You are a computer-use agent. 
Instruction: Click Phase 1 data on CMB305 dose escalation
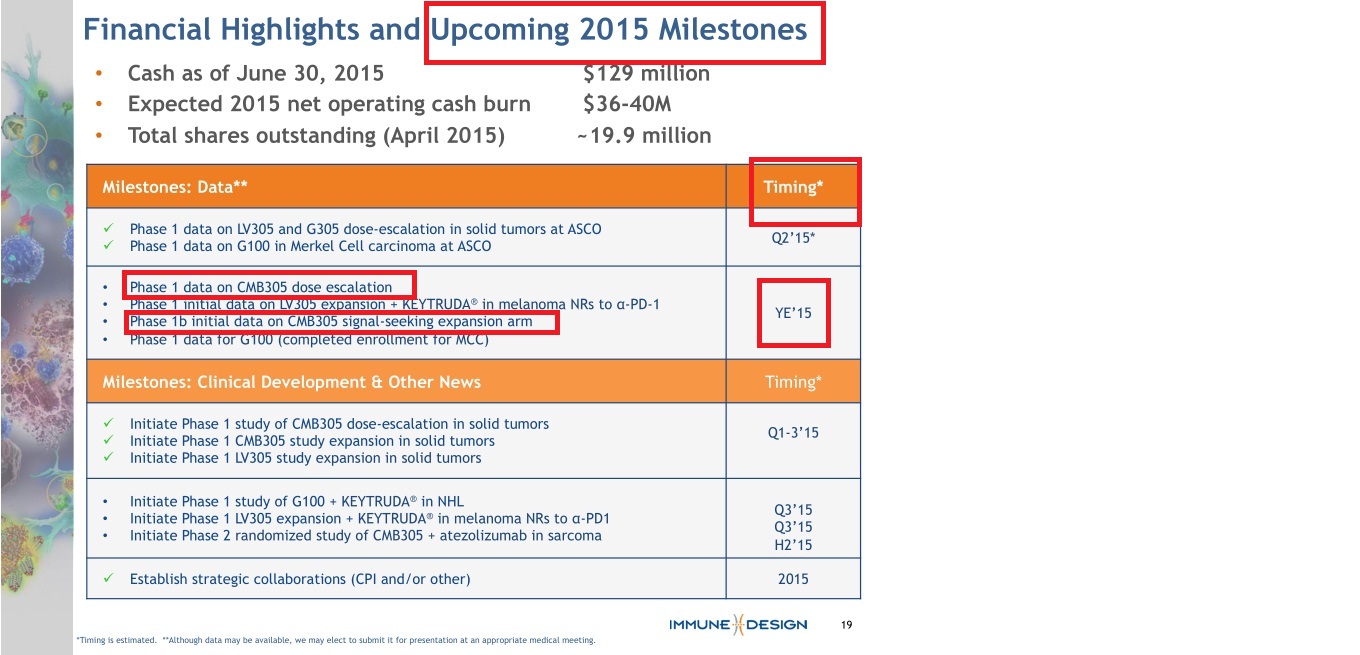[261, 287]
